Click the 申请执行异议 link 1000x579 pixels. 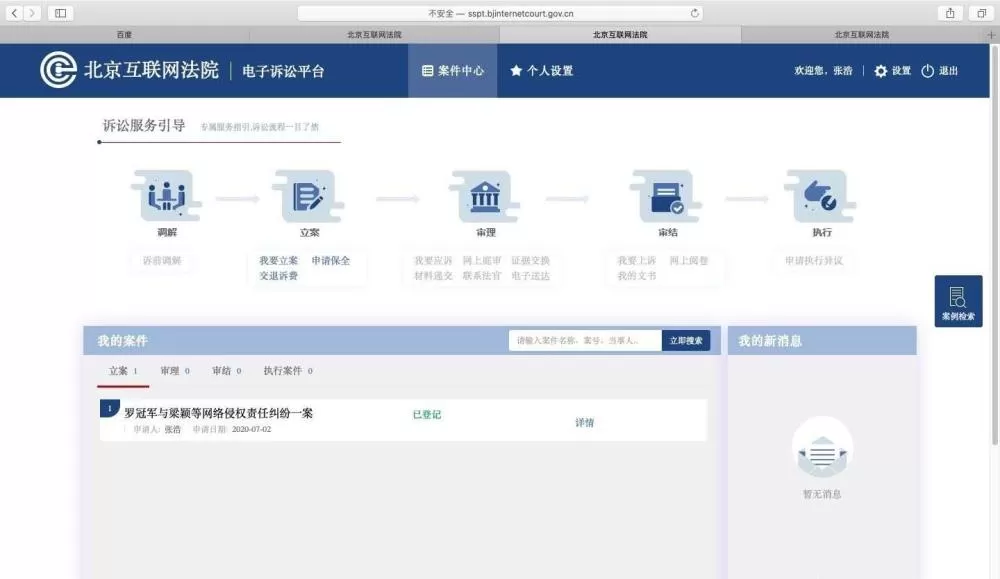point(814,261)
